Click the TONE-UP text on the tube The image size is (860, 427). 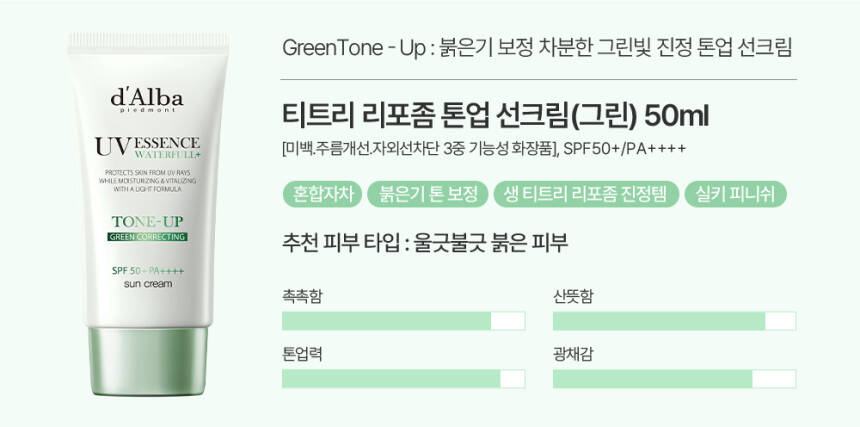[148, 222]
